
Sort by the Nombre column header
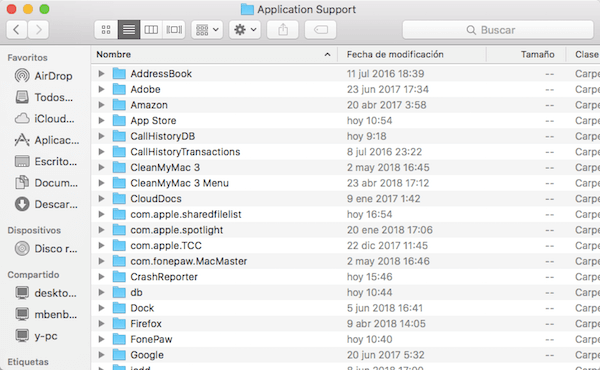tap(214, 54)
